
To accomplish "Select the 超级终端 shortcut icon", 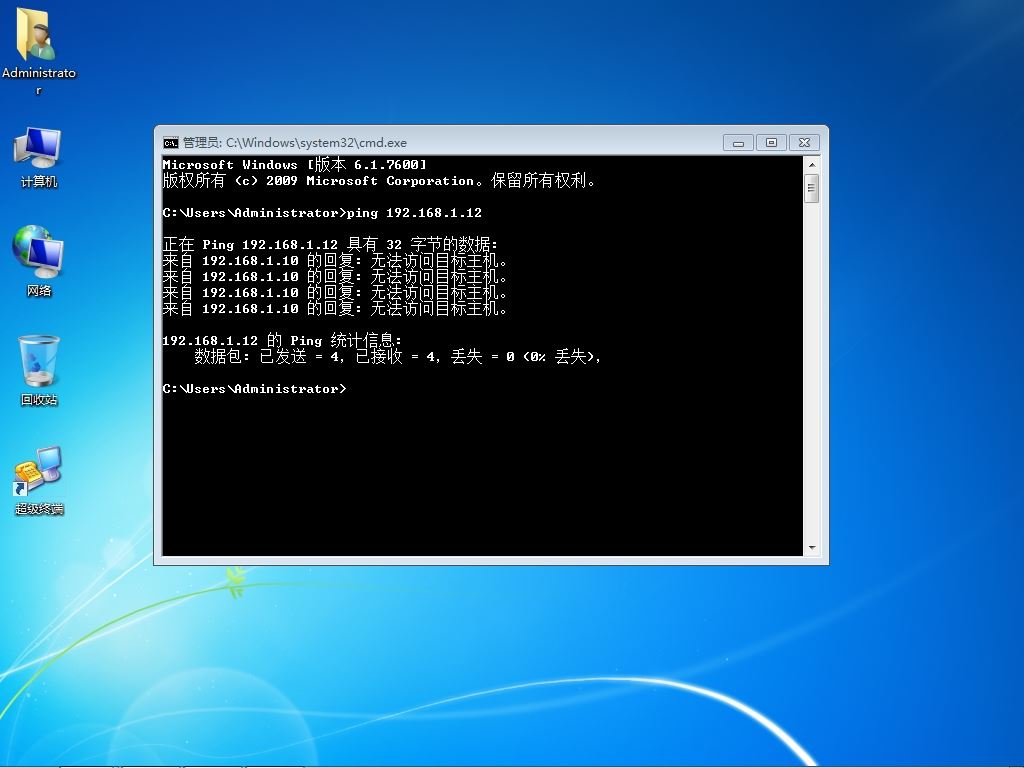I will click(x=39, y=481).
